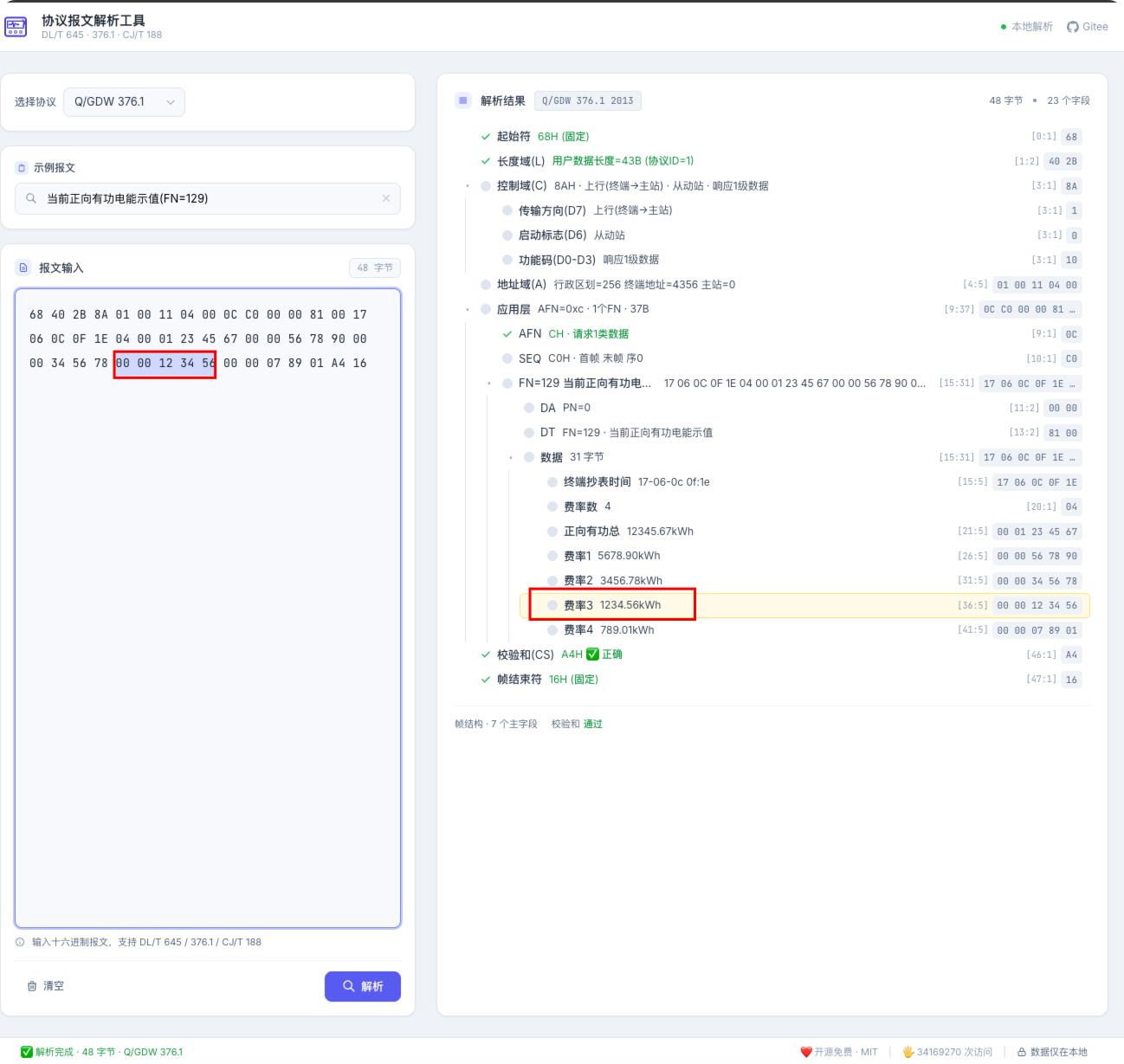Click the hex badge 00 01 23 45 67
Viewport: 1124px width, 1064px height.
click(x=1037, y=532)
